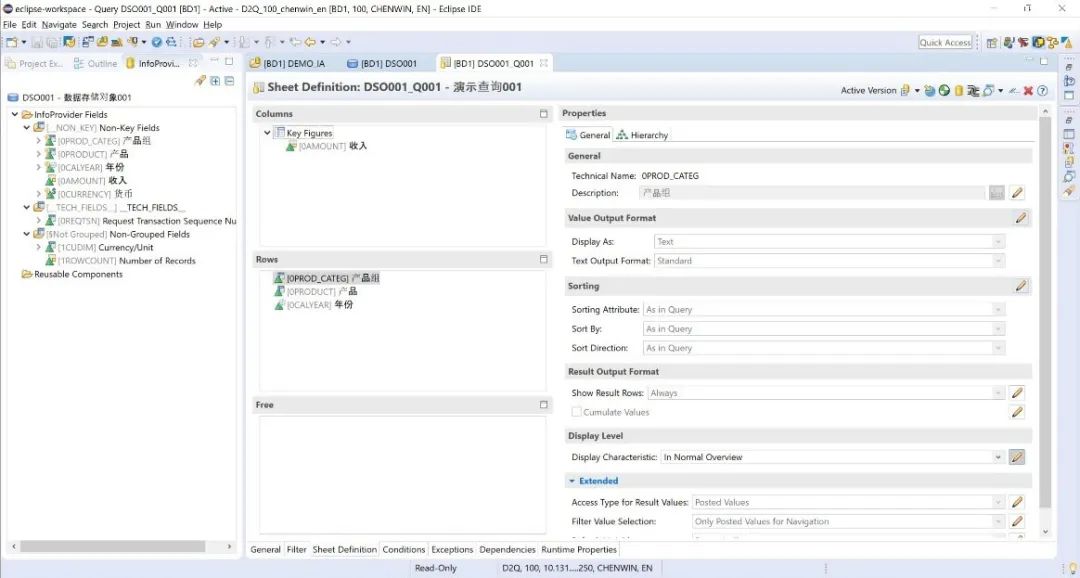This screenshot has height=578, width=1080.
Task: Click the pencil icon beside Cumulate Values
Action: click(x=1017, y=412)
